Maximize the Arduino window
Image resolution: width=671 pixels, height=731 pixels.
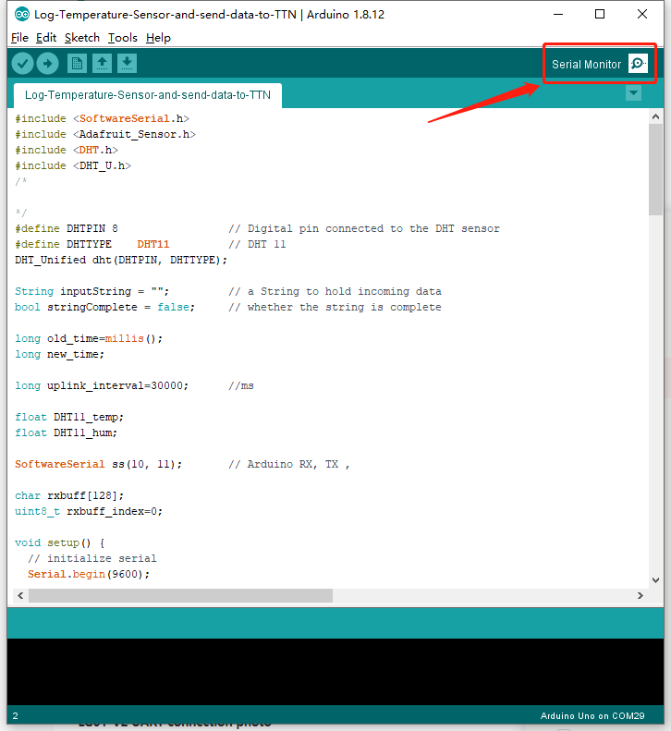tap(600, 14)
